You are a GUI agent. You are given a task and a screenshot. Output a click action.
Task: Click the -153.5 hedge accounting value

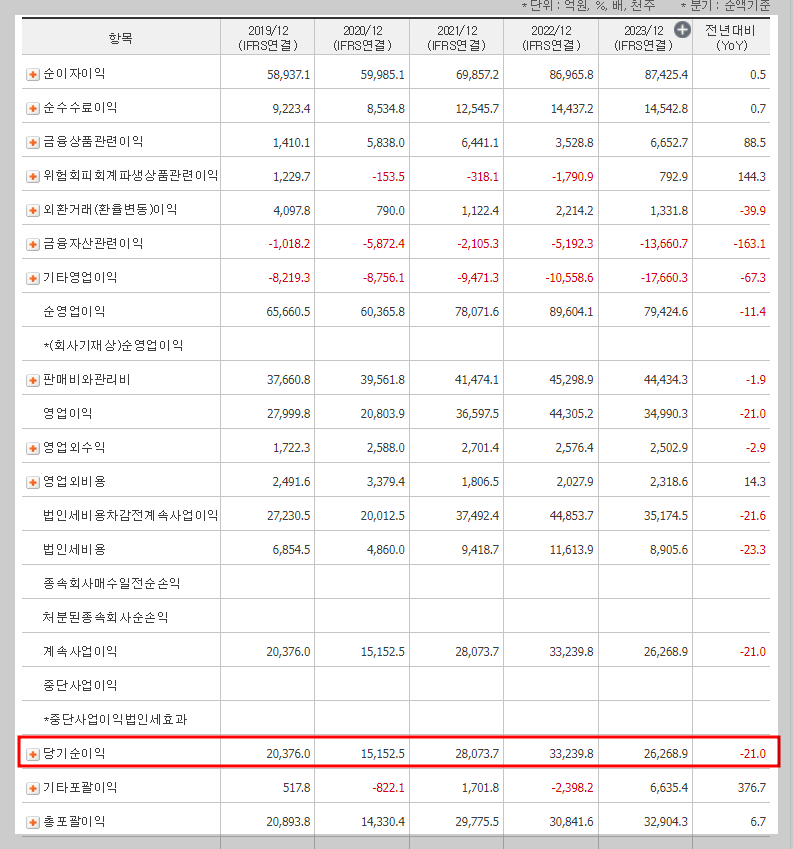click(x=388, y=177)
